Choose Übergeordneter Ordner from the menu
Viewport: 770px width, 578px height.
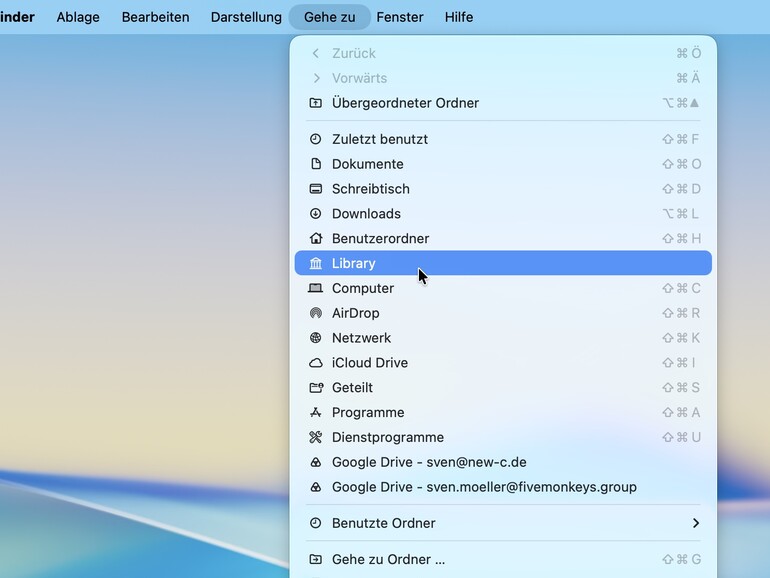[x=503, y=103]
